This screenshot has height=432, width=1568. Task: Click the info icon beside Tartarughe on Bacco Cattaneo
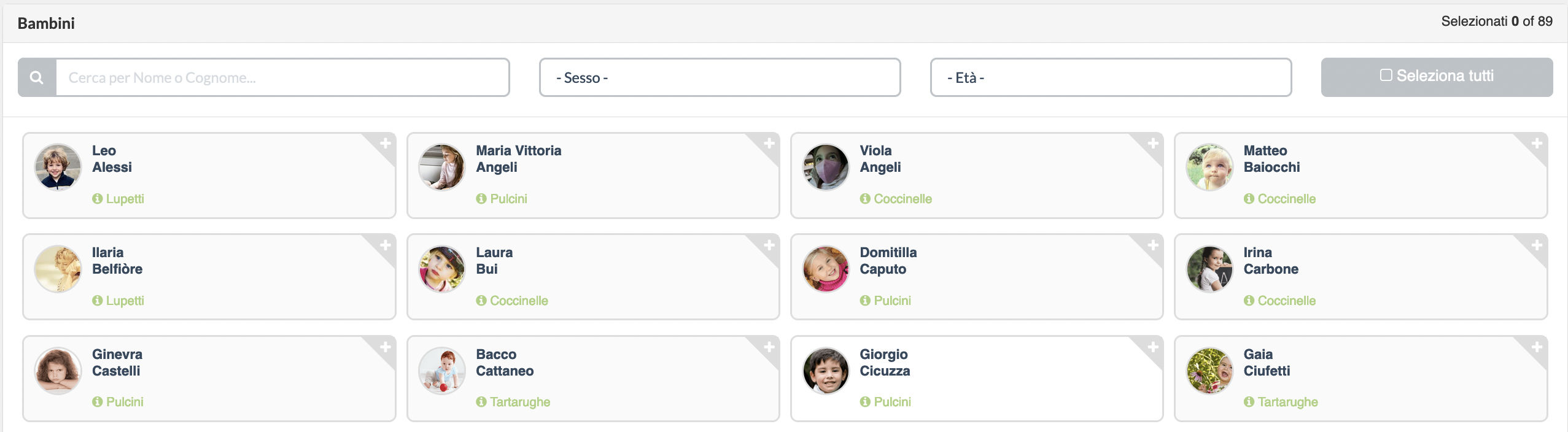point(481,402)
